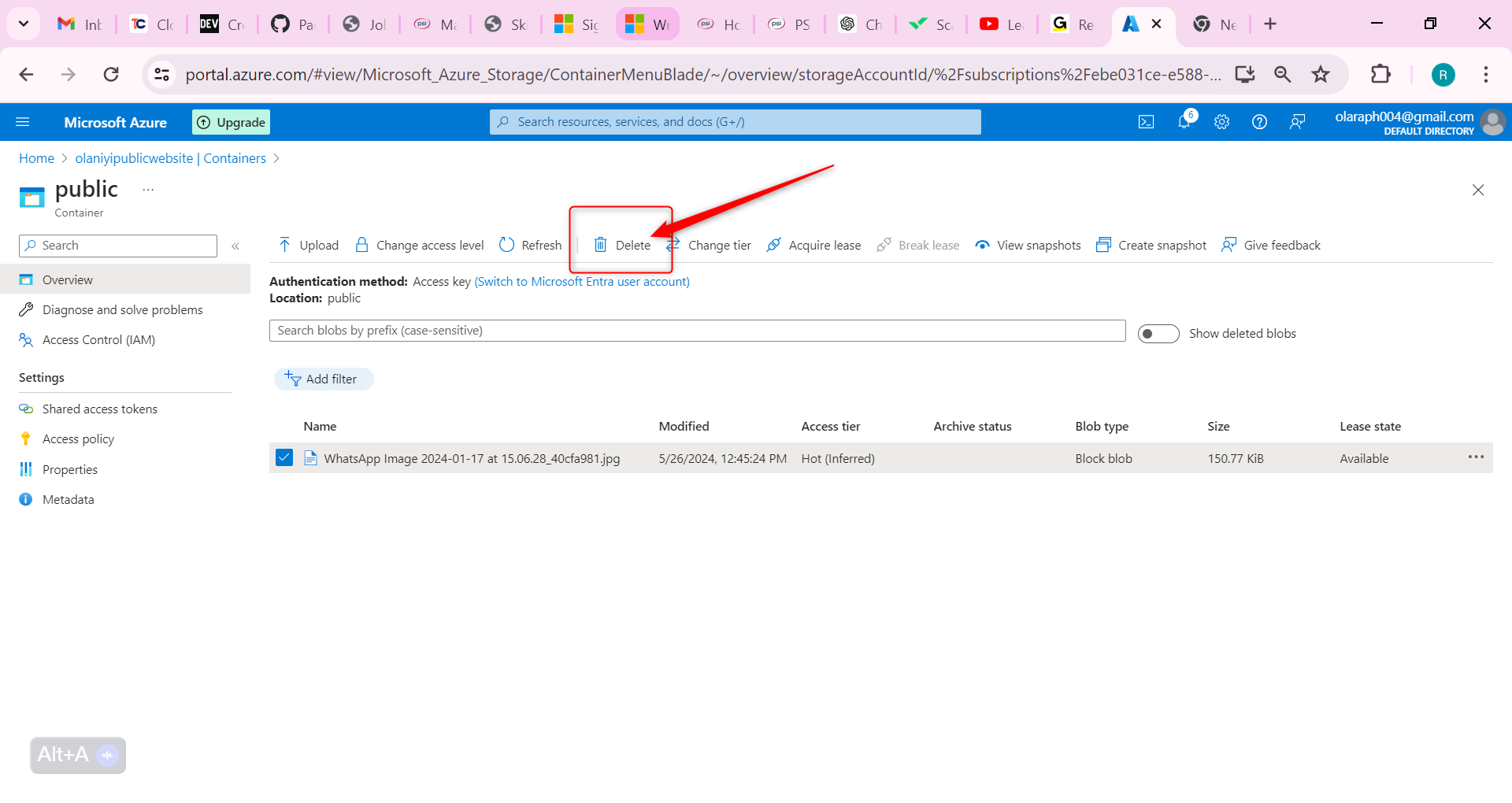The width and height of the screenshot is (1512, 803).
Task: Upload a blob to the container
Action: point(309,245)
